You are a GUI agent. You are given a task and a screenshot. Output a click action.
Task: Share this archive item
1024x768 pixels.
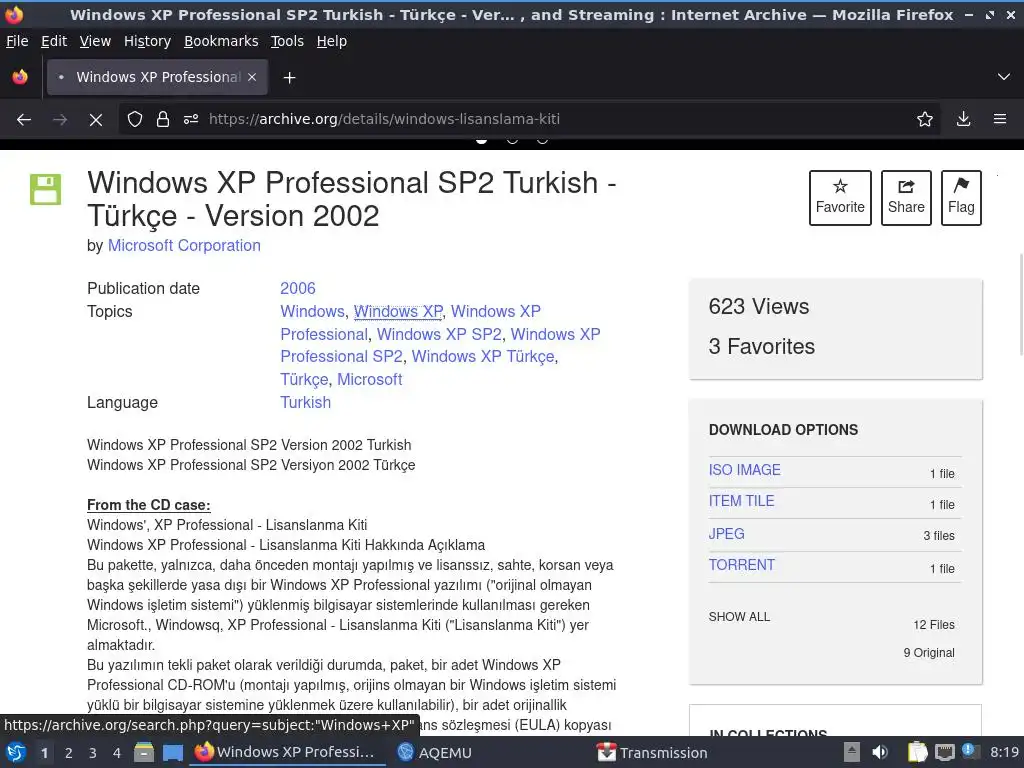[906, 198]
